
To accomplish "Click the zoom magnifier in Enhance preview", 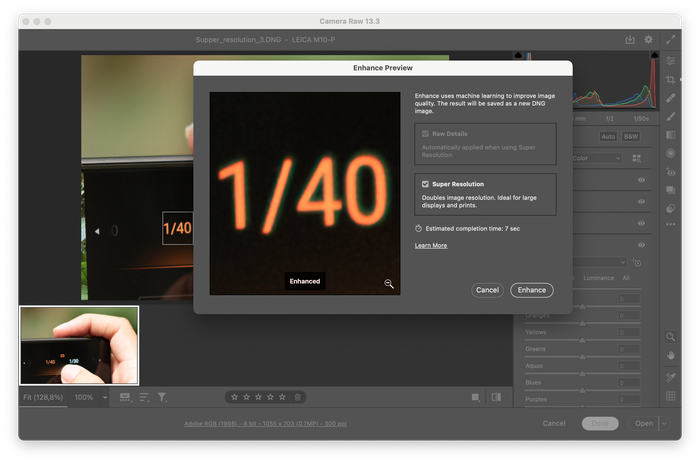I will (389, 284).
